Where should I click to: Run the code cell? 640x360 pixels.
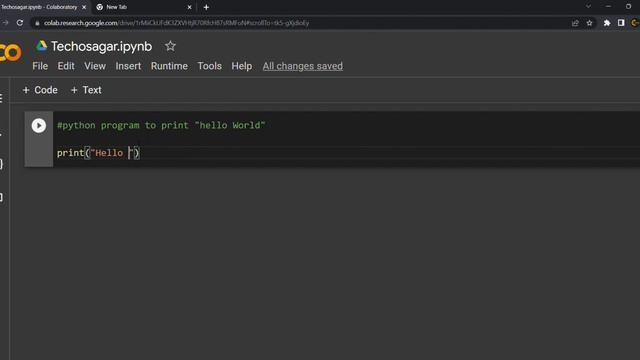39,126
